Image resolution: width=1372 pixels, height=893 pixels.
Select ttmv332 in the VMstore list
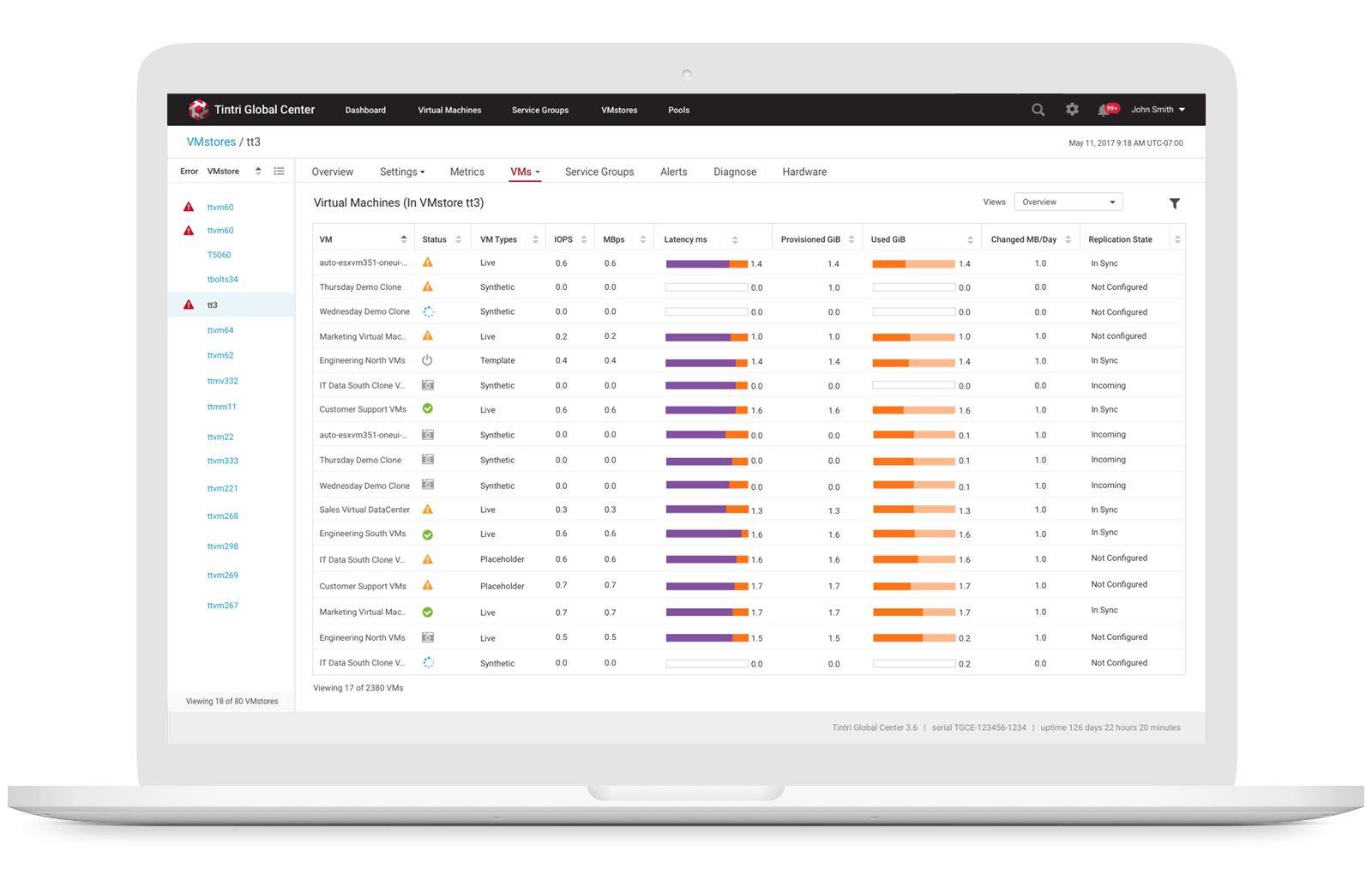(223, 381)
